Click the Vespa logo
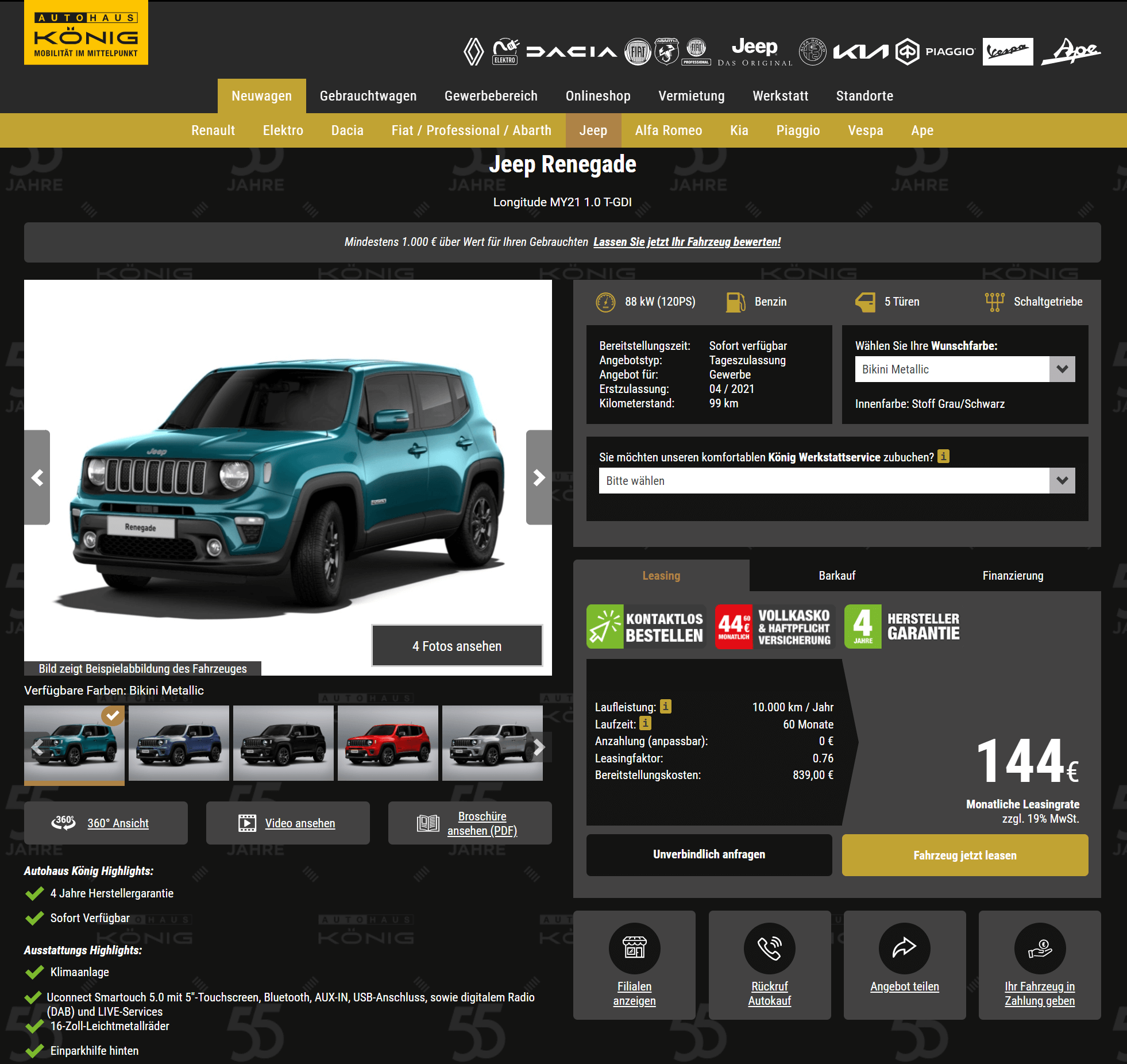 1008,52
